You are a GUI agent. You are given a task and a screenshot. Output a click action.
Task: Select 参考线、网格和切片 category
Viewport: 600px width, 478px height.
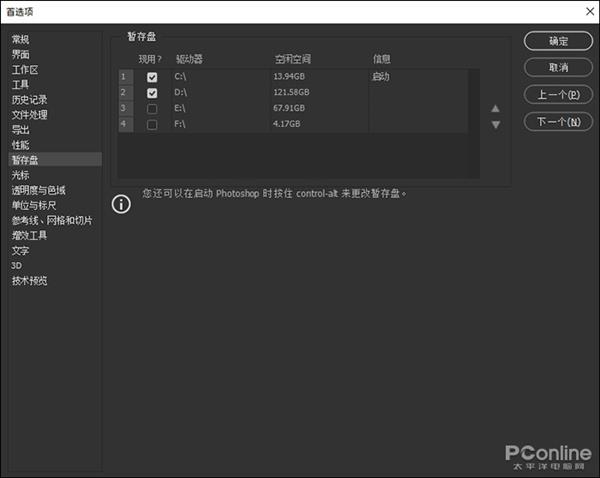pos(52,220)
